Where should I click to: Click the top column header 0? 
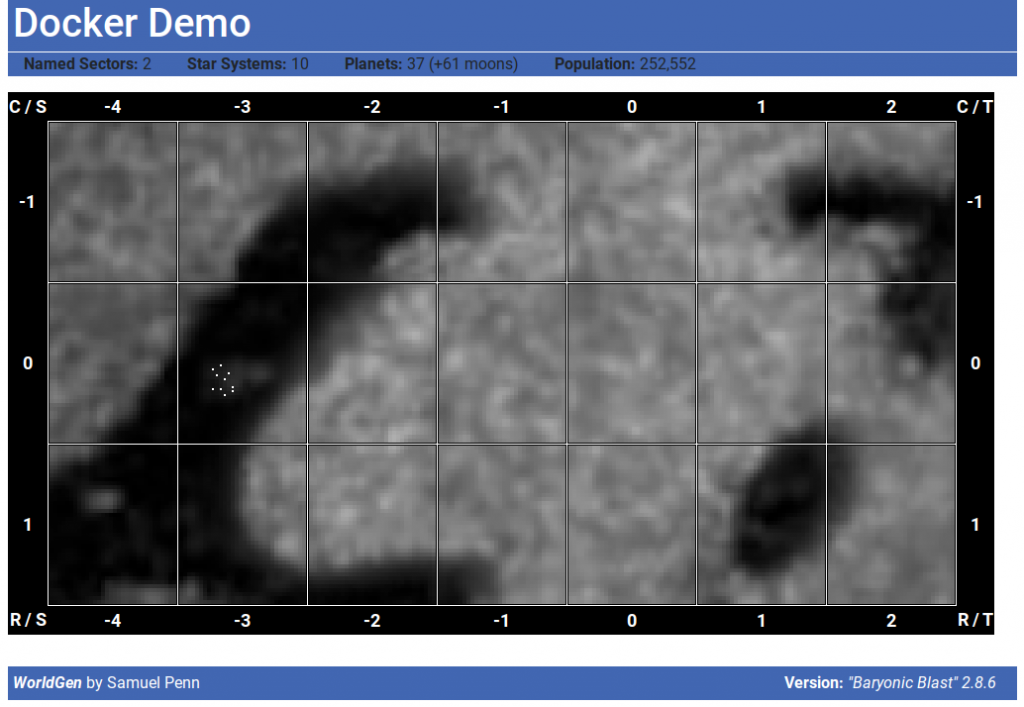(632, 107)
